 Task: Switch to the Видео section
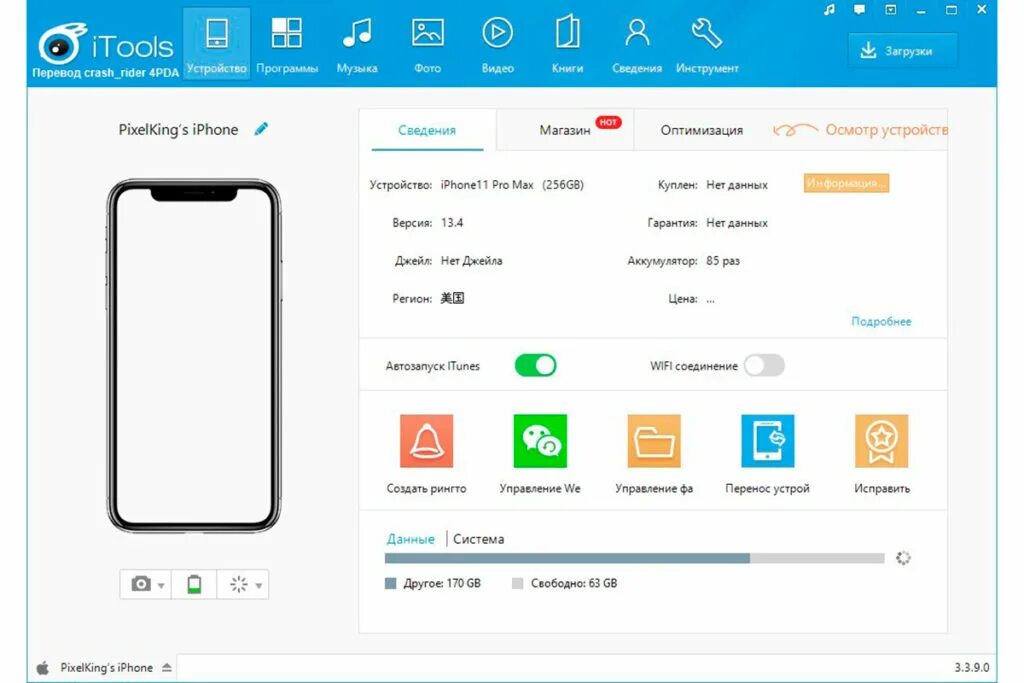click(x=498, y=44)
